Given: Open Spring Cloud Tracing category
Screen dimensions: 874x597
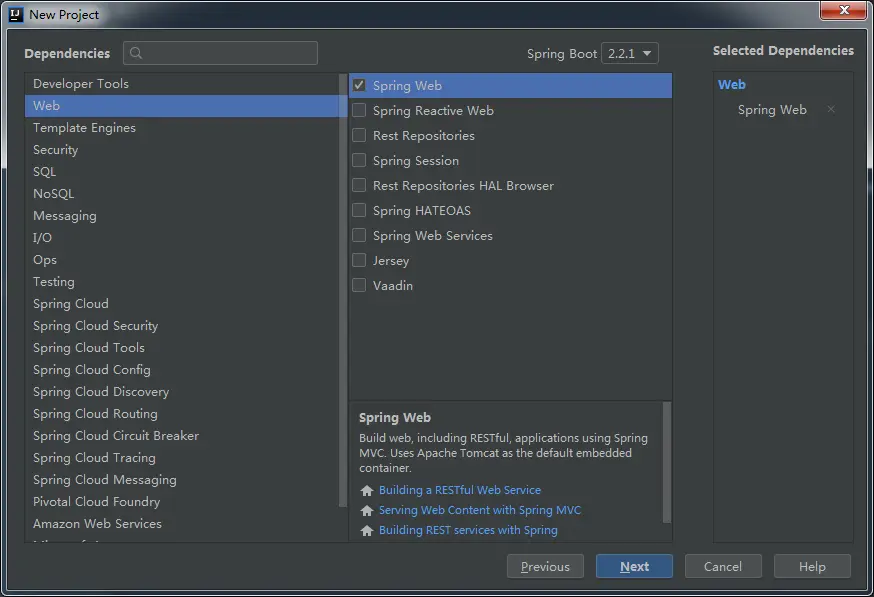Looking at the screenshot, I should [x=182, y=458].
